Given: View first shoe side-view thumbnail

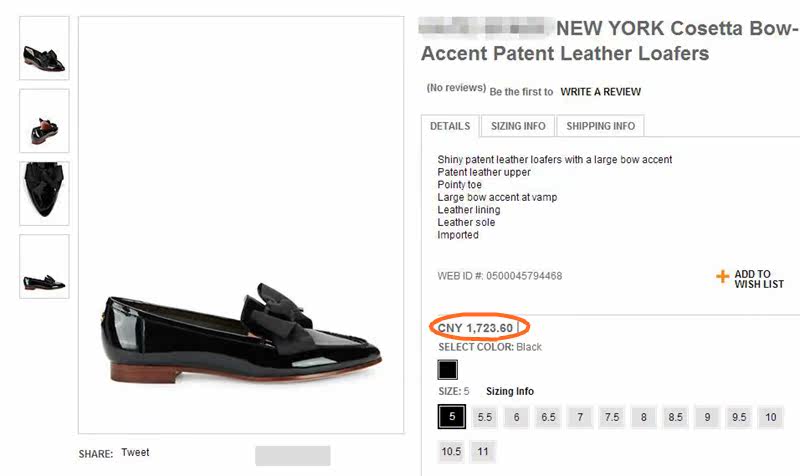Looking at the screenshot, I should (x=44, y=48).
